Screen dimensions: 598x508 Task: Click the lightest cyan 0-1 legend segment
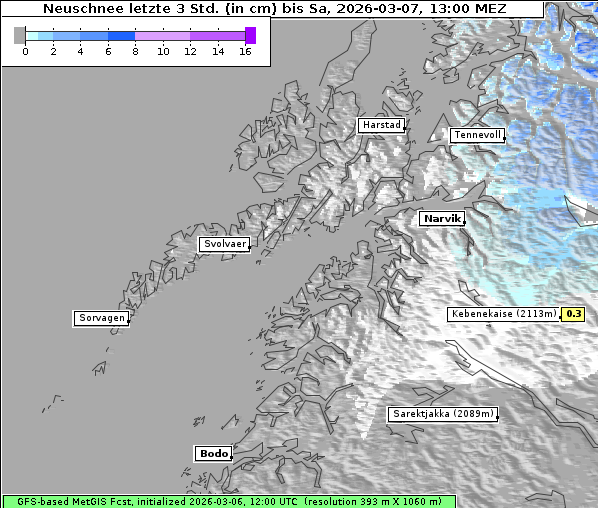(32, 36)
